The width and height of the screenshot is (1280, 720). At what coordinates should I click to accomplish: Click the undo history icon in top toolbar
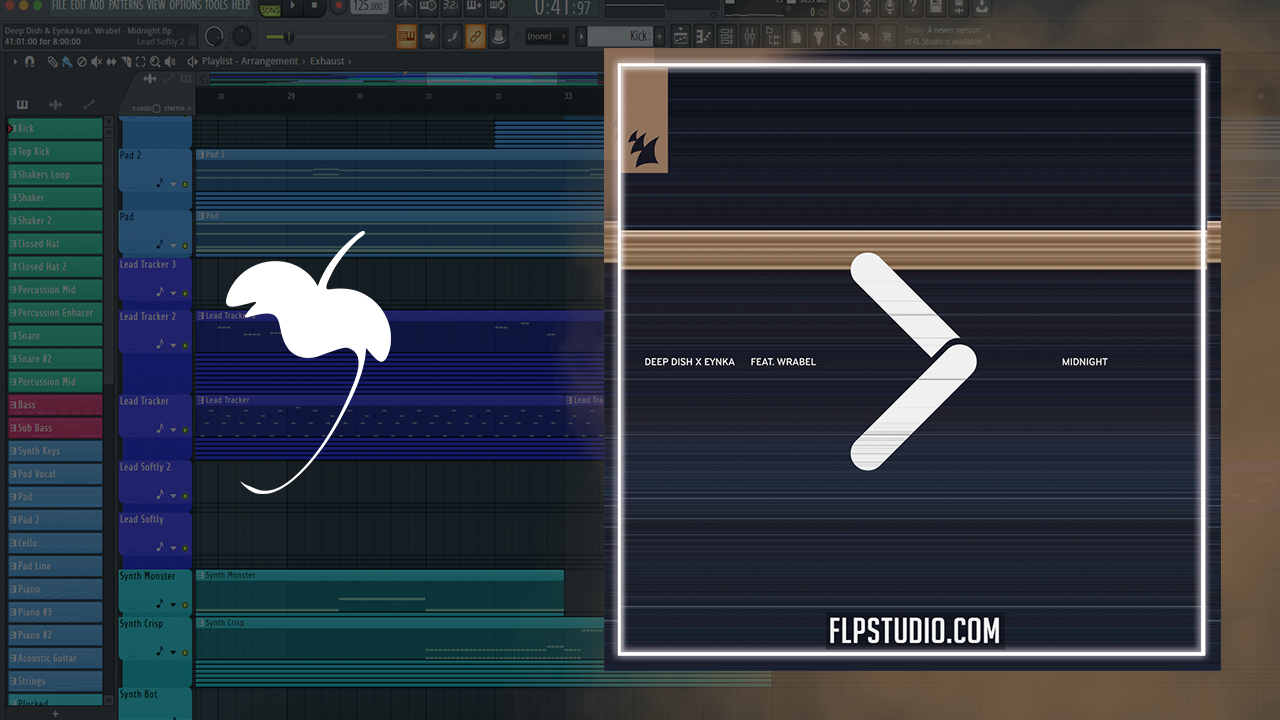(x=843, y=6)
